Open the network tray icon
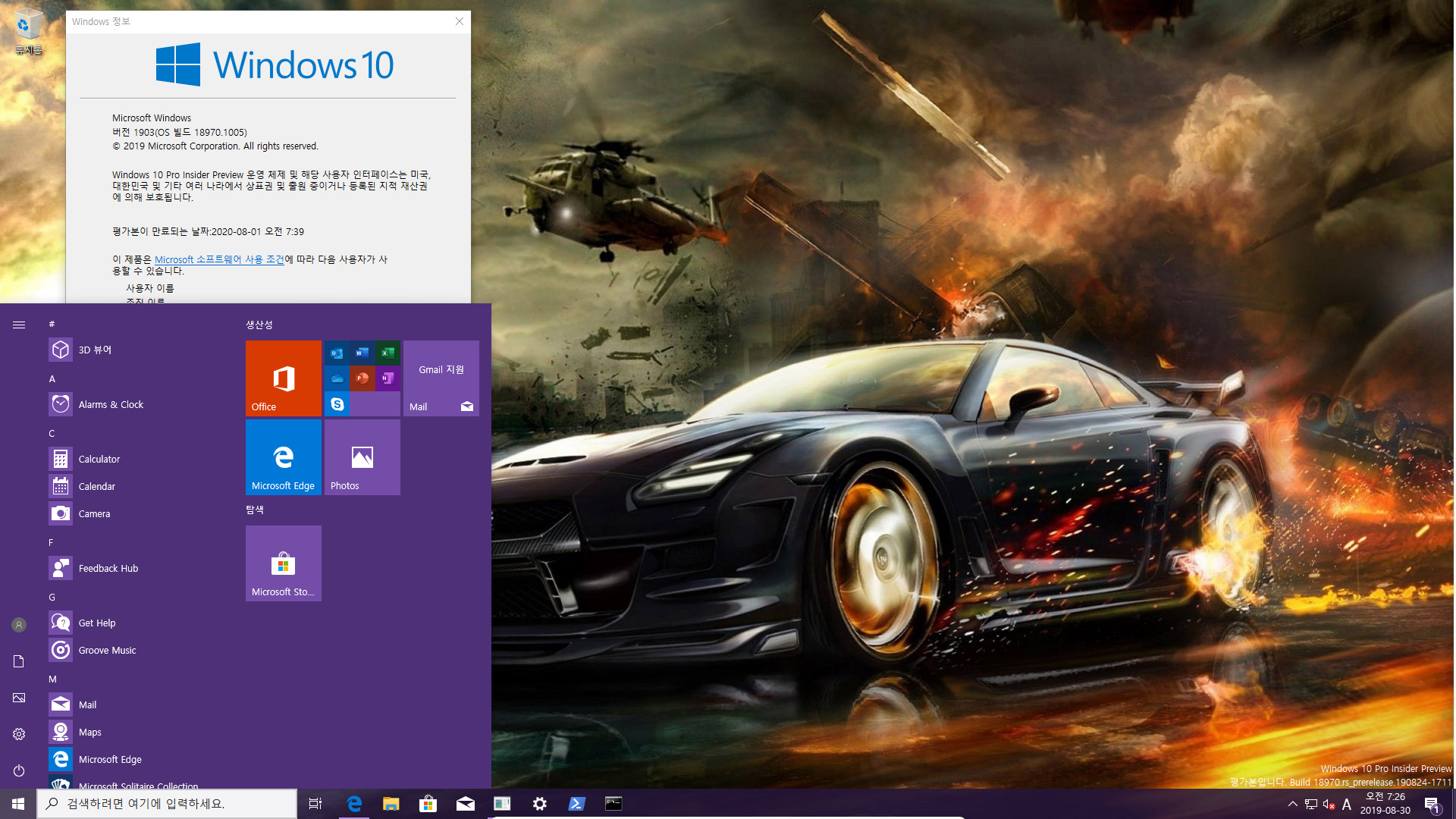 pyautogui.click(x=1311, y=804)
